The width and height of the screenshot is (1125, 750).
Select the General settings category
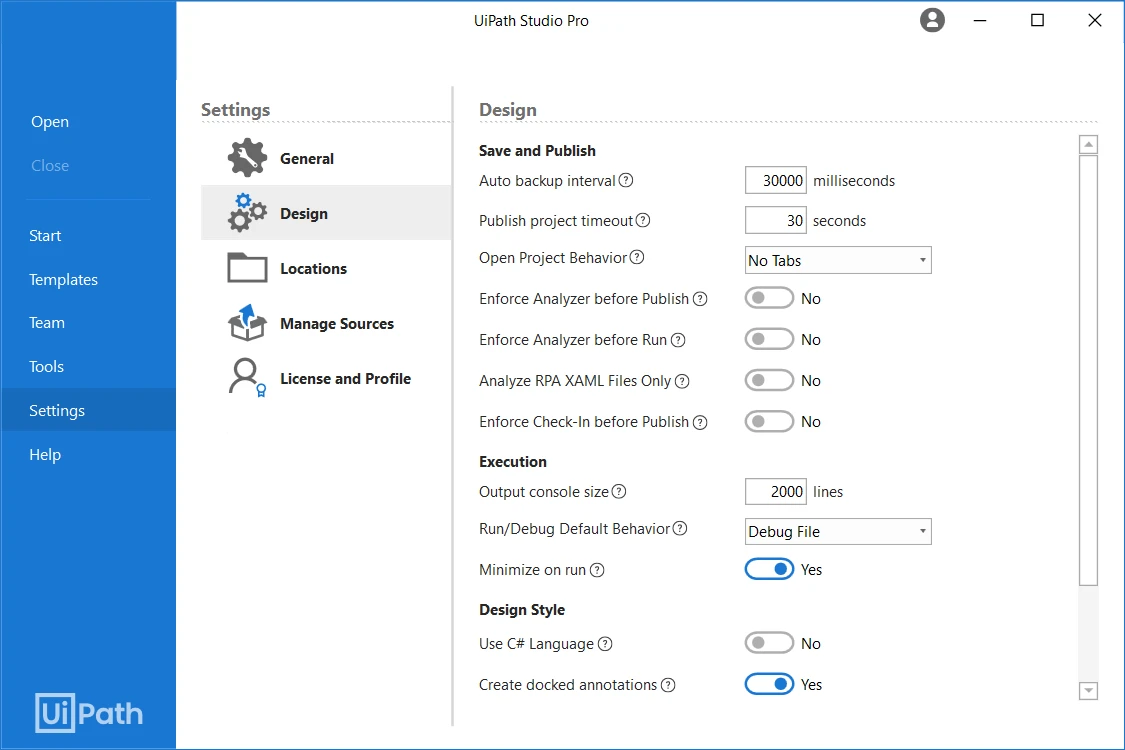[x=326, y=158]
